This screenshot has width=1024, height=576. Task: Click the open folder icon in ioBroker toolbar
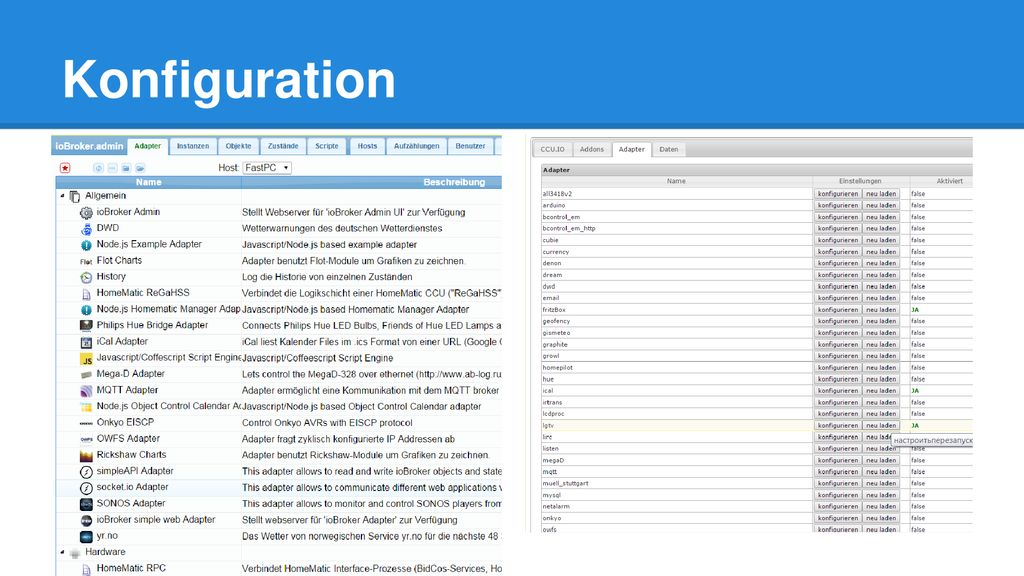coord(140,168)
